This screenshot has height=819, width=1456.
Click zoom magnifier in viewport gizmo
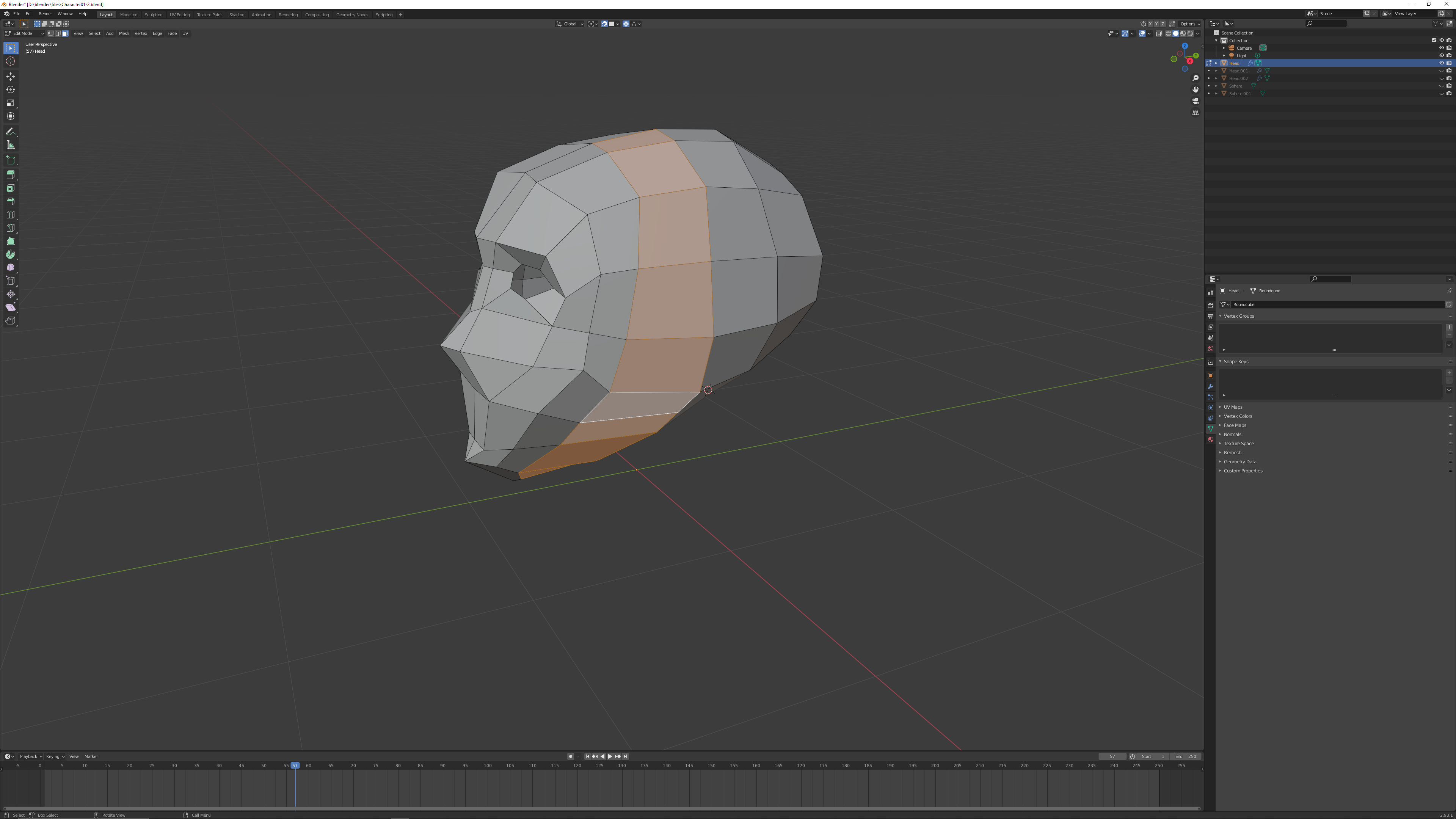click(x=1196, y=78)
